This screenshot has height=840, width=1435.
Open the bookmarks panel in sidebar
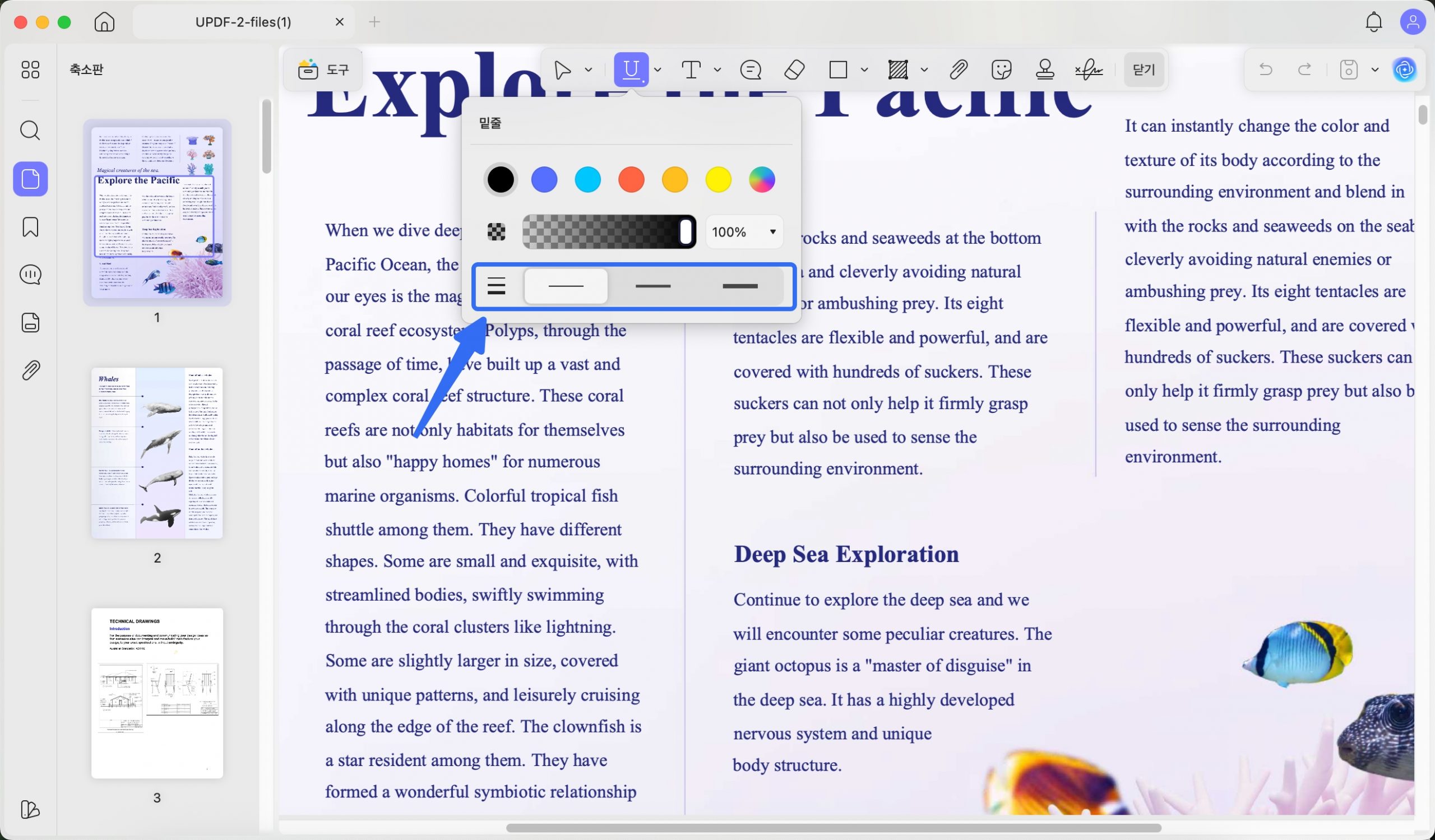click(30, 227)
